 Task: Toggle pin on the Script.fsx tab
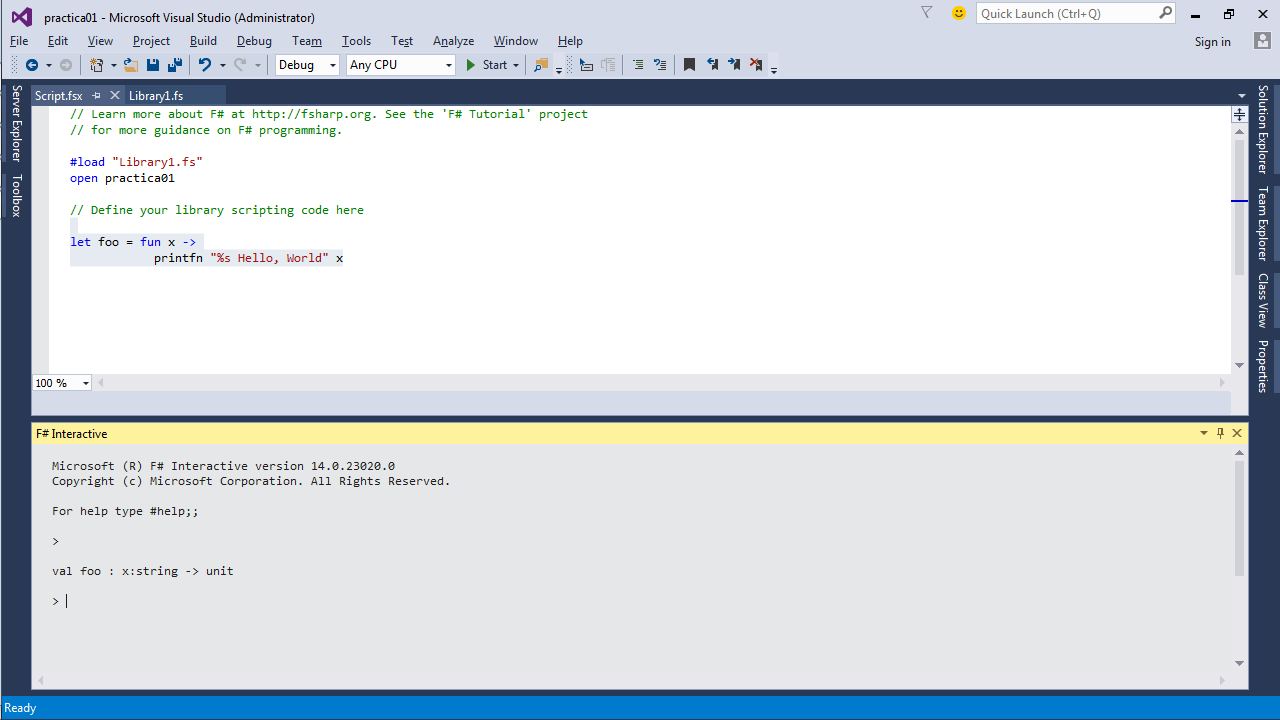click(x=97, y=96)
